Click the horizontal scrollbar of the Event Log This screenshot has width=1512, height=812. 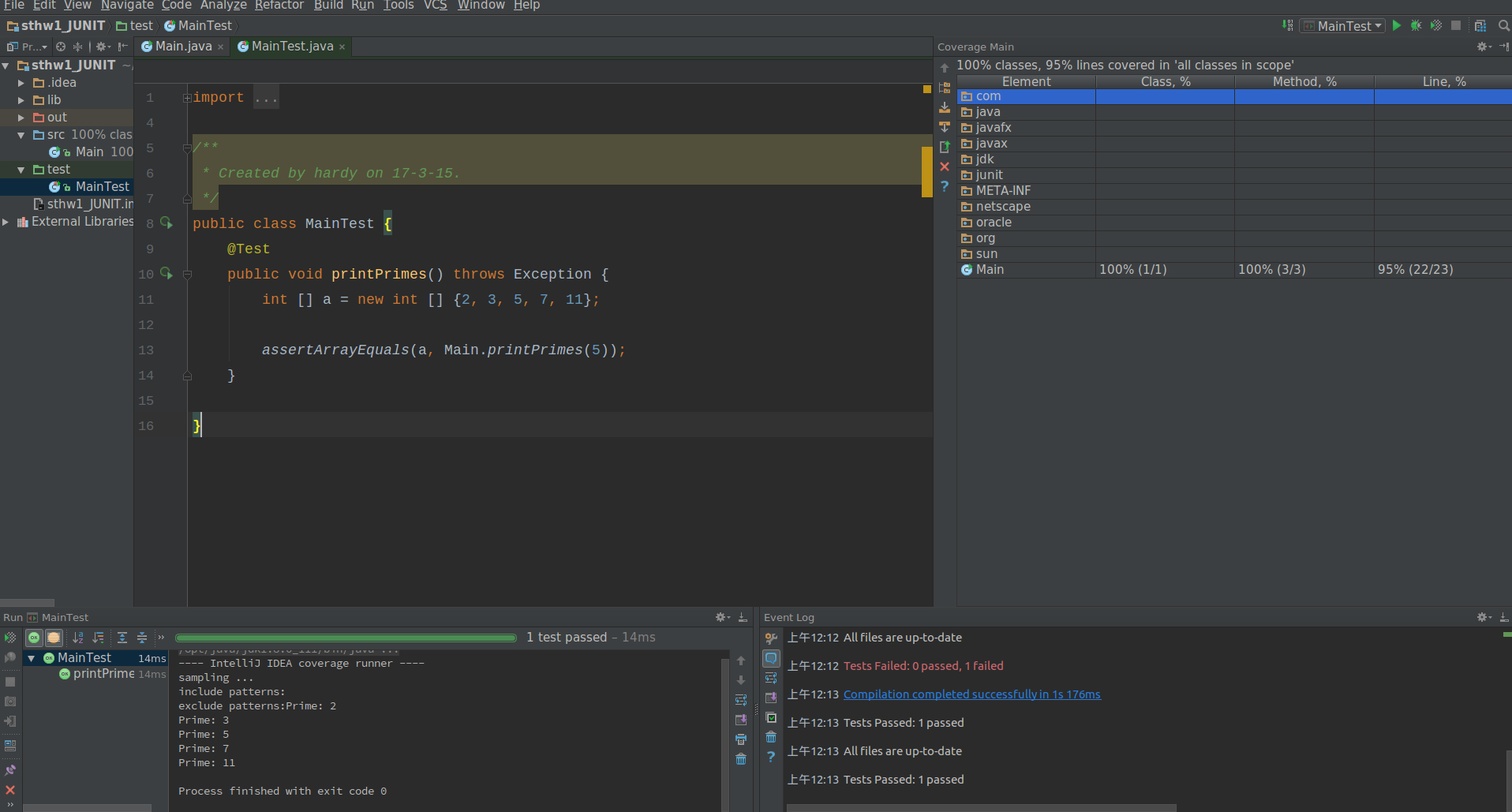pyautogui.click(x=981, y=808)
